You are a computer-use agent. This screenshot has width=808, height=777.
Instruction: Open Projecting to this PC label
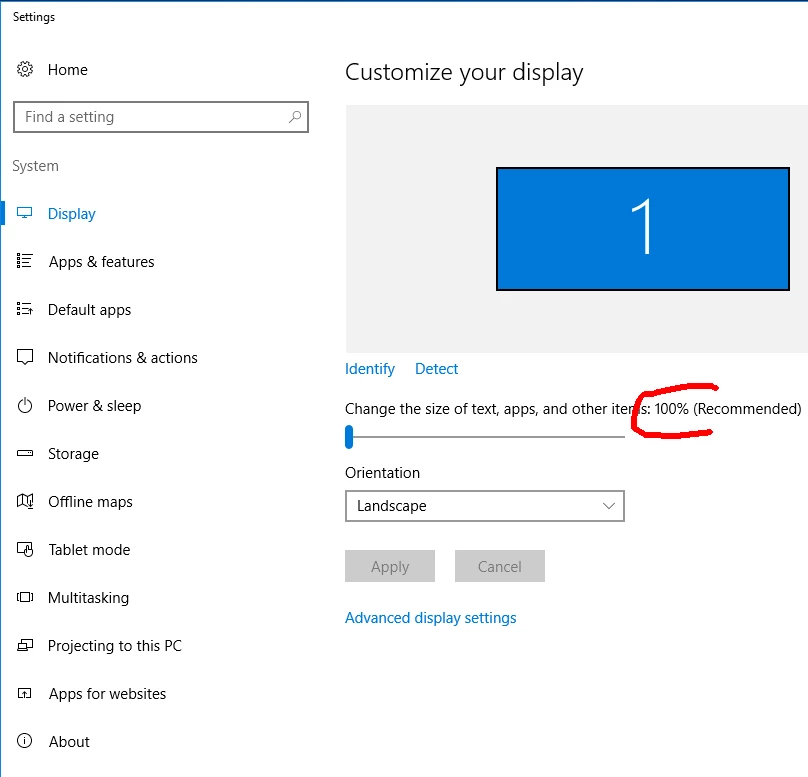tap(115, 646)
